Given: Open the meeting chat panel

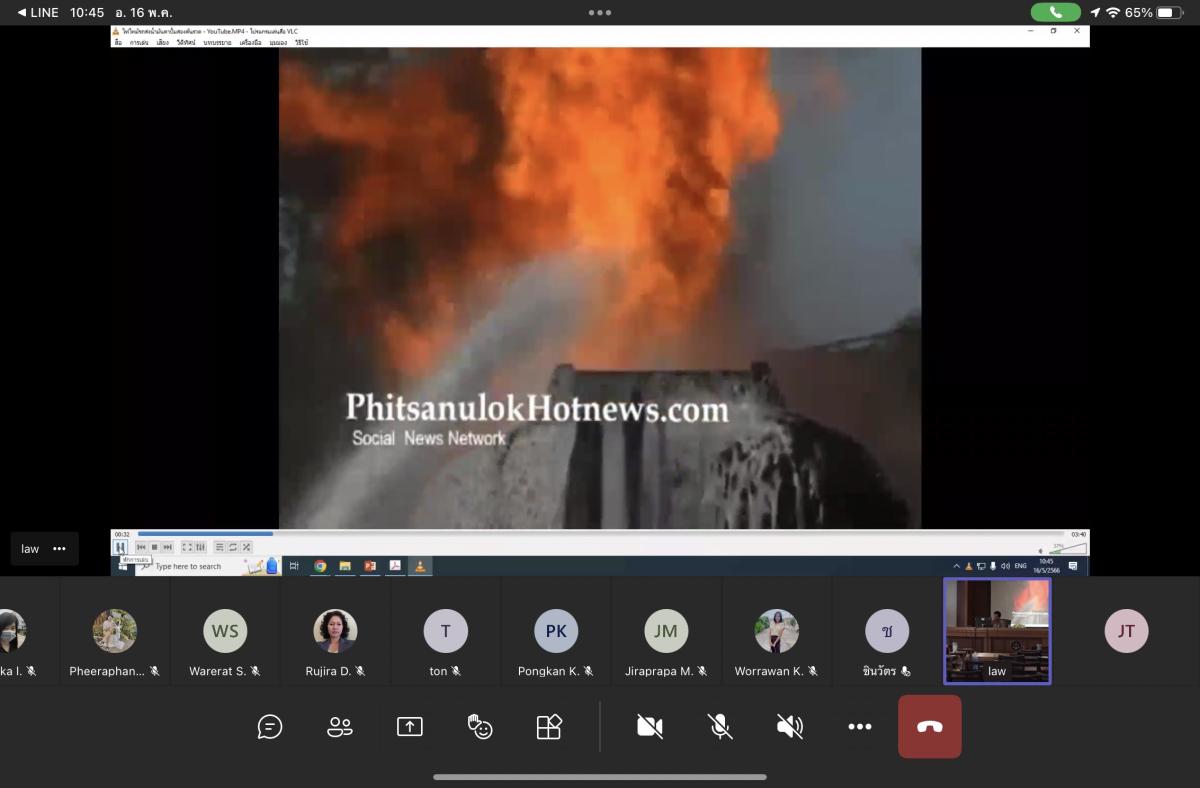Looking at the screenshot, I should click(x=270, y=727).
